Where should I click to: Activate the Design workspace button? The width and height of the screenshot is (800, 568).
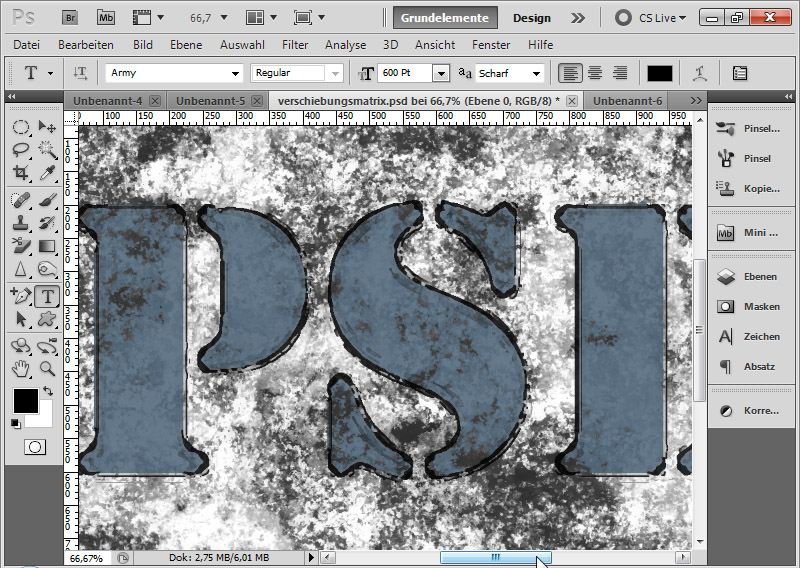532,18
